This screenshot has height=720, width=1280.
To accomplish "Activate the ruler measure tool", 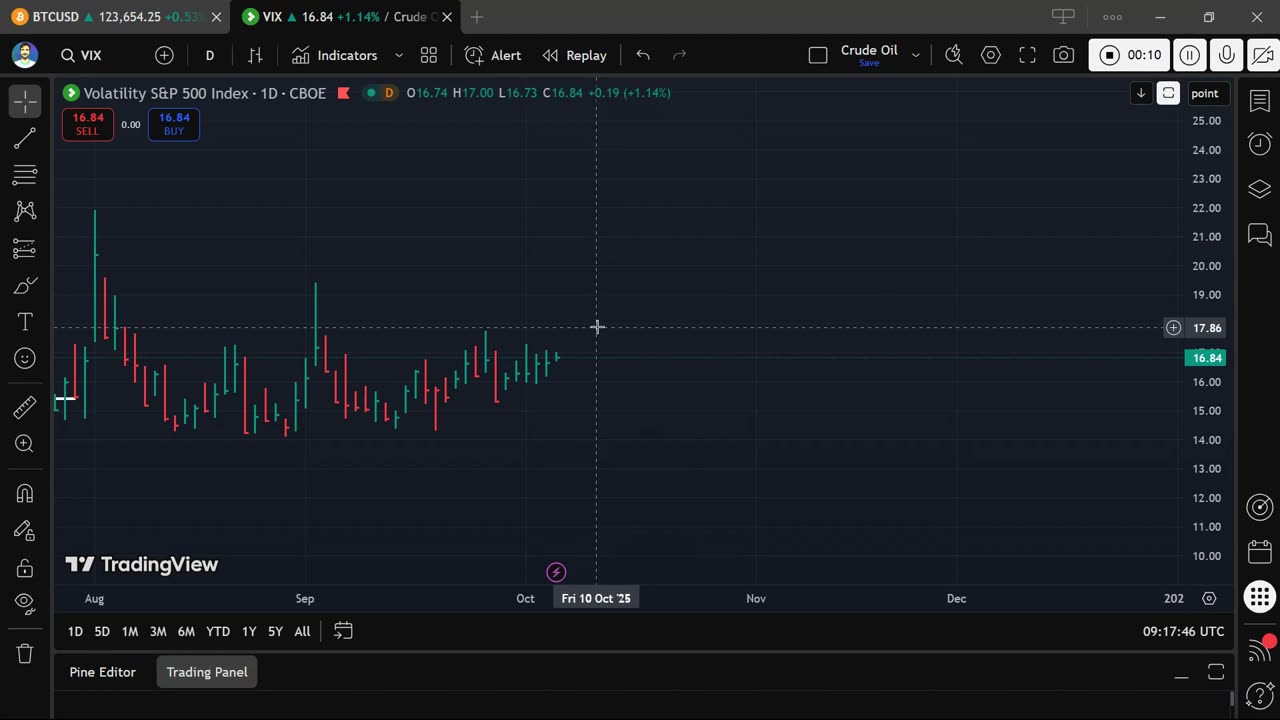I will 25,407.
